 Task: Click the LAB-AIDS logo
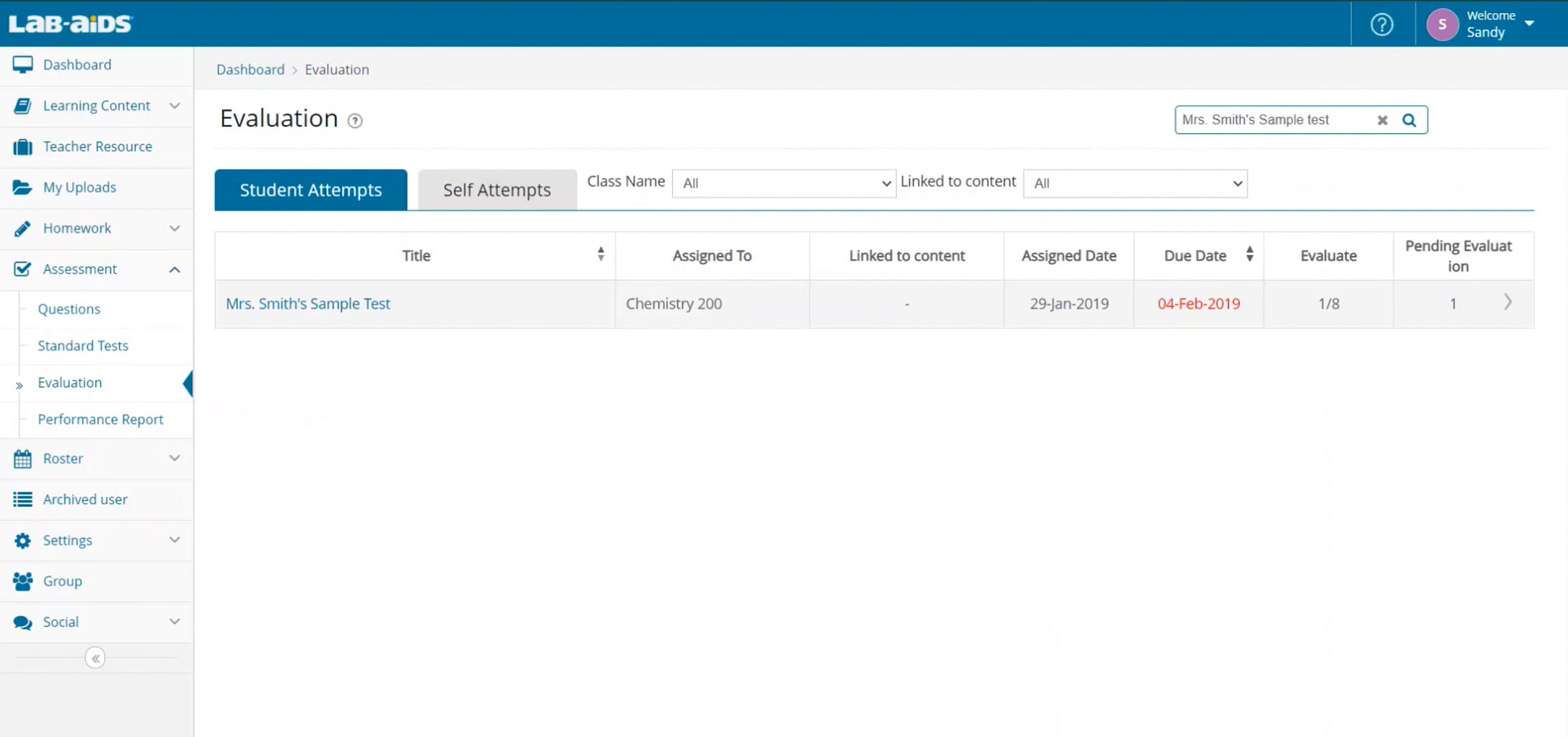point(71,24)
